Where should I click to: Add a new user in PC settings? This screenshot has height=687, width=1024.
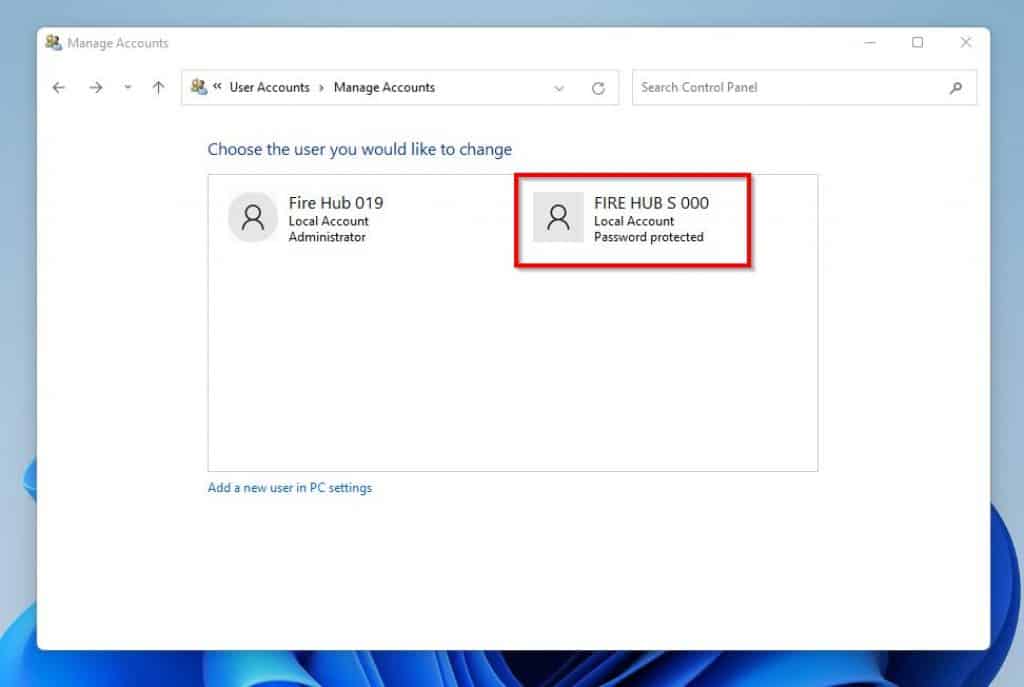tap(290, 488)
